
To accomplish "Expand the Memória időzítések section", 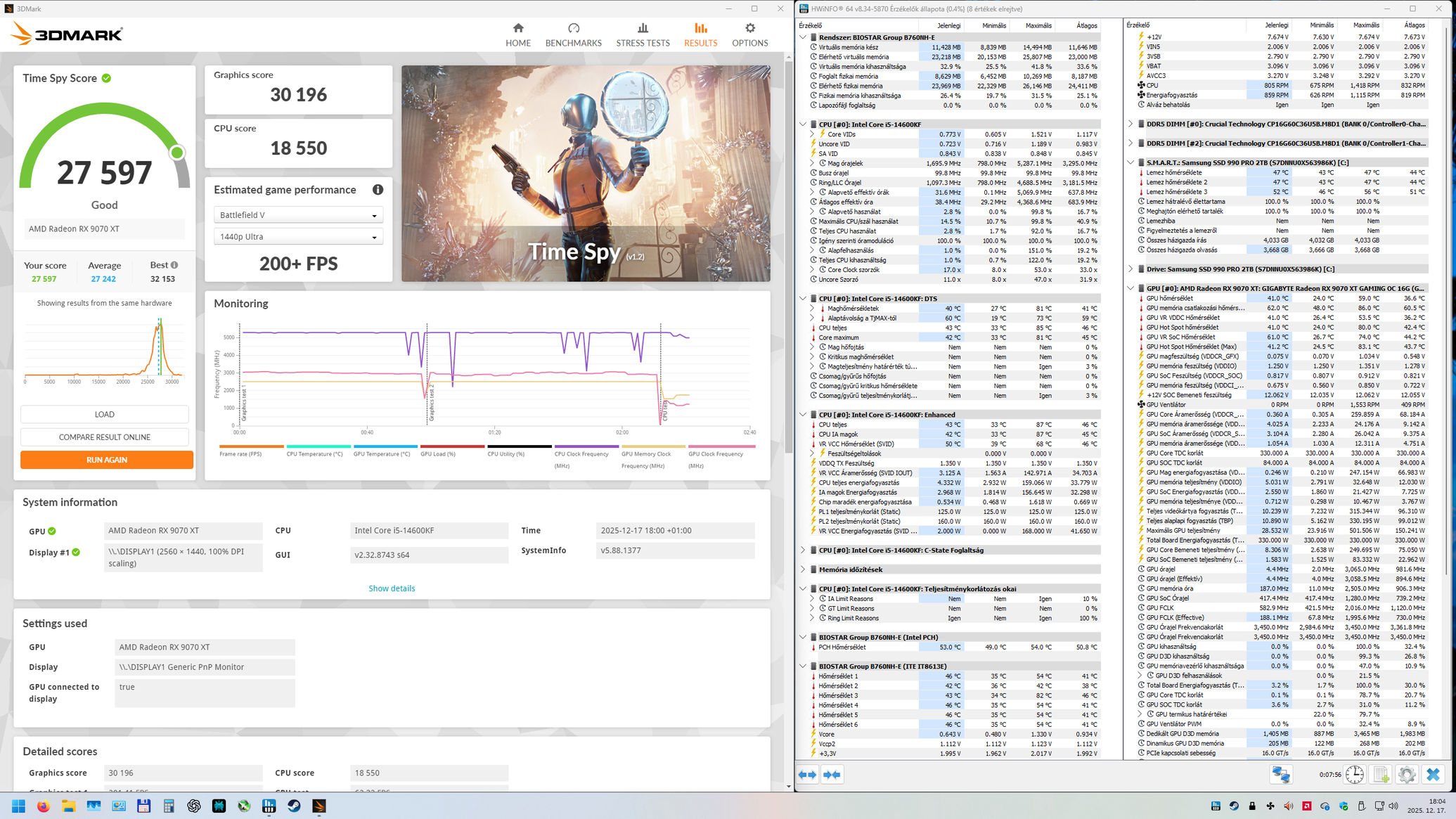I will click(803, 569).
